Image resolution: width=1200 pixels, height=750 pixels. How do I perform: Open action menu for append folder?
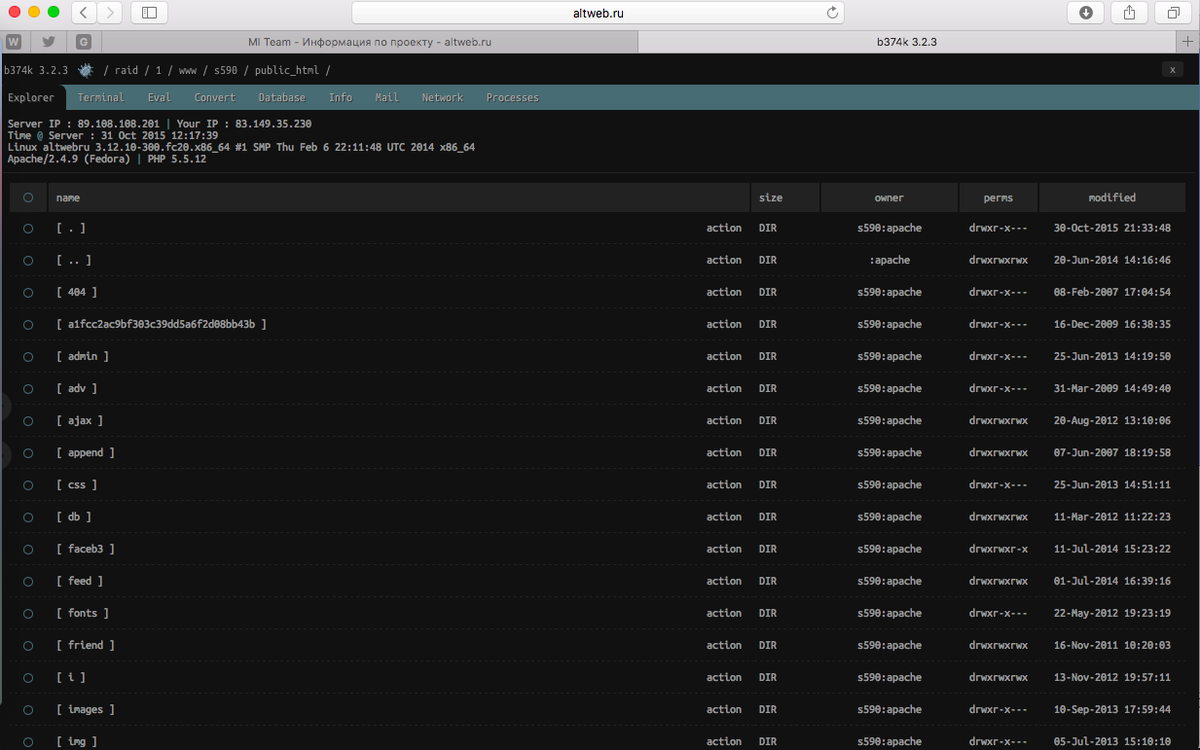[724, 453]
